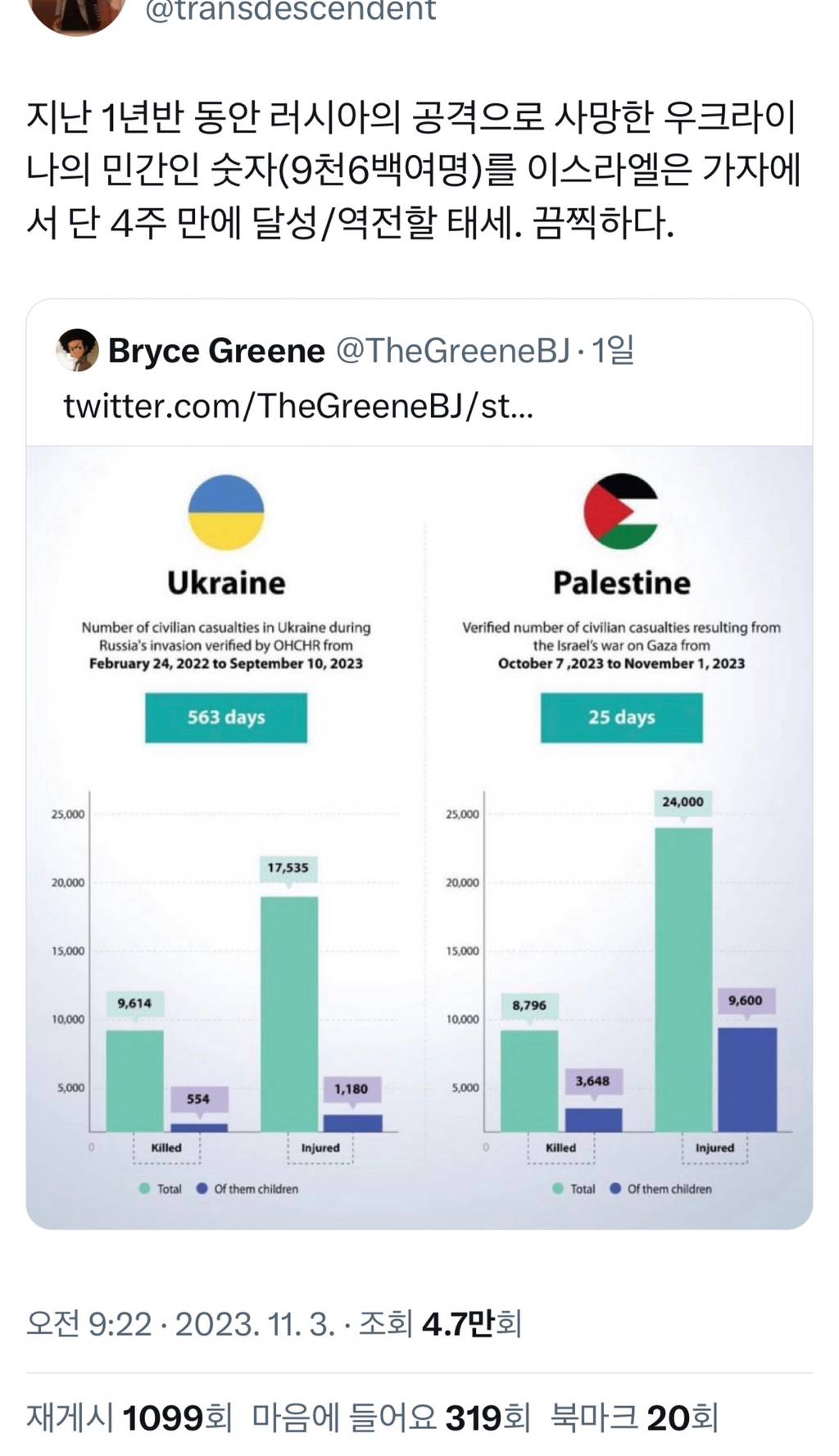Open the @TheGreeneBJ handle
Viewport: 839px width, 1456px height.
tap(452, 351)
